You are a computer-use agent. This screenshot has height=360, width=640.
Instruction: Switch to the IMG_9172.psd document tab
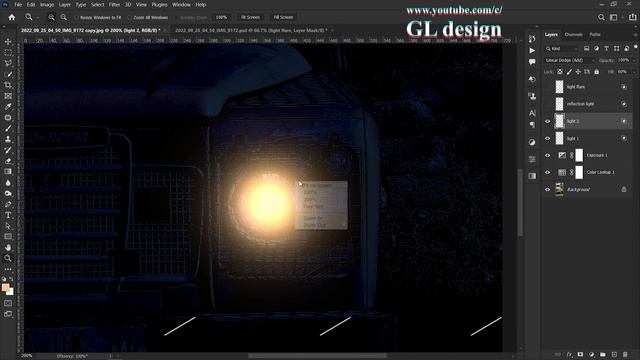(251, 31)
